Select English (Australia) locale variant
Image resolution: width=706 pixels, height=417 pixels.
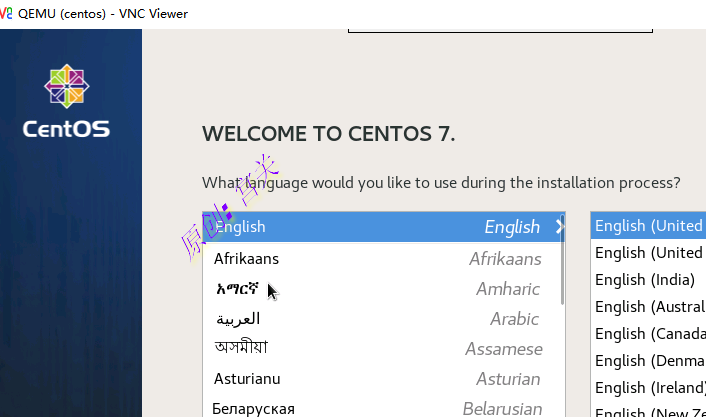pyautogui.click(x=648, y=307)
